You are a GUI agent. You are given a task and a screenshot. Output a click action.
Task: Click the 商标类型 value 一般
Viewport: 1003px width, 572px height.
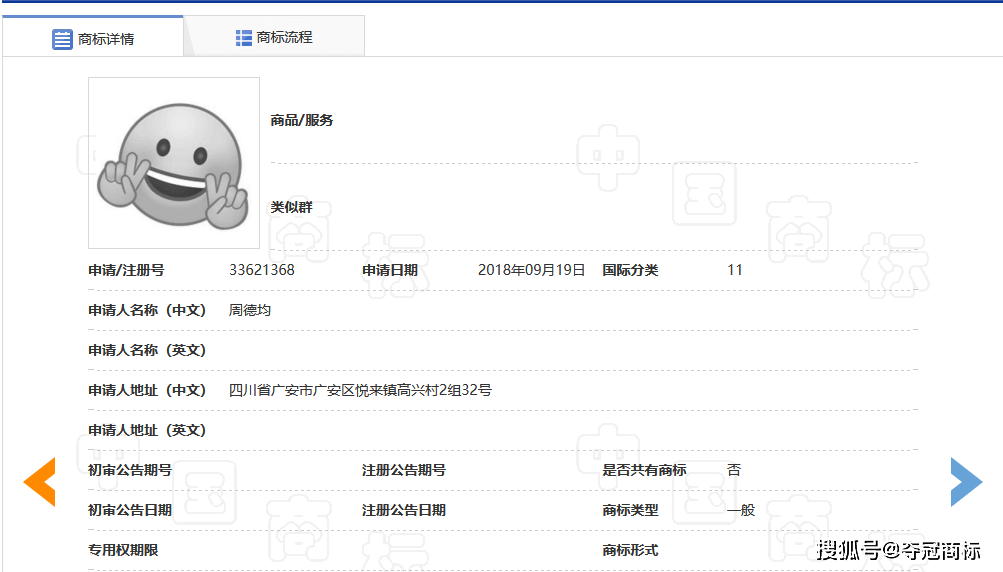click(741, 510)
